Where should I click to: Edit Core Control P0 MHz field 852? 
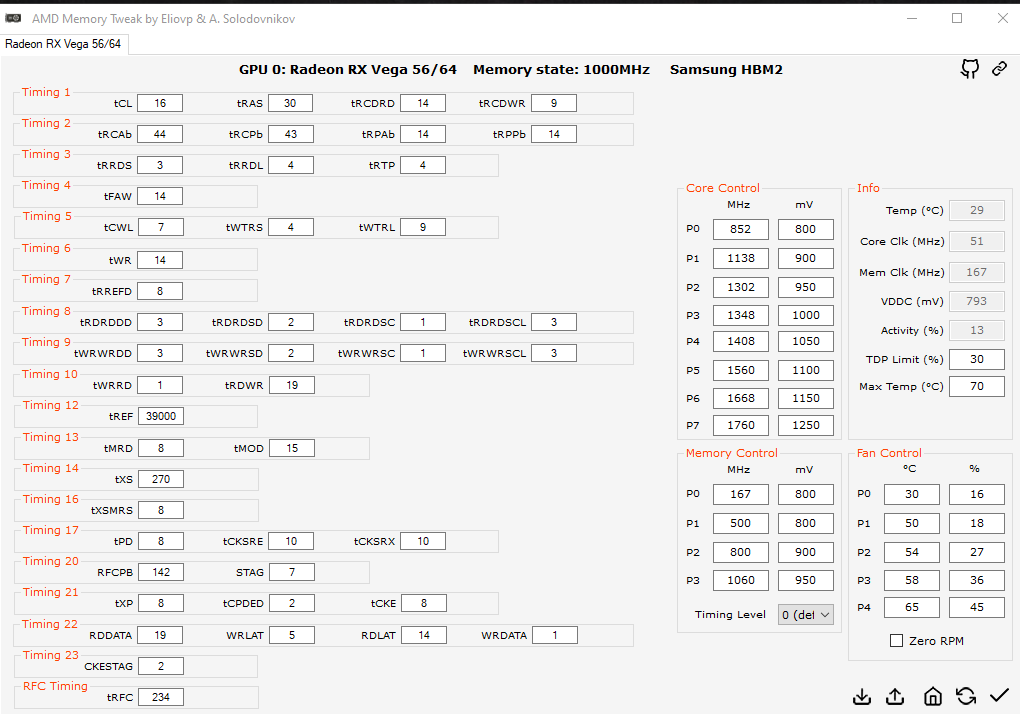pyautogui.click(x=740, y=229)
